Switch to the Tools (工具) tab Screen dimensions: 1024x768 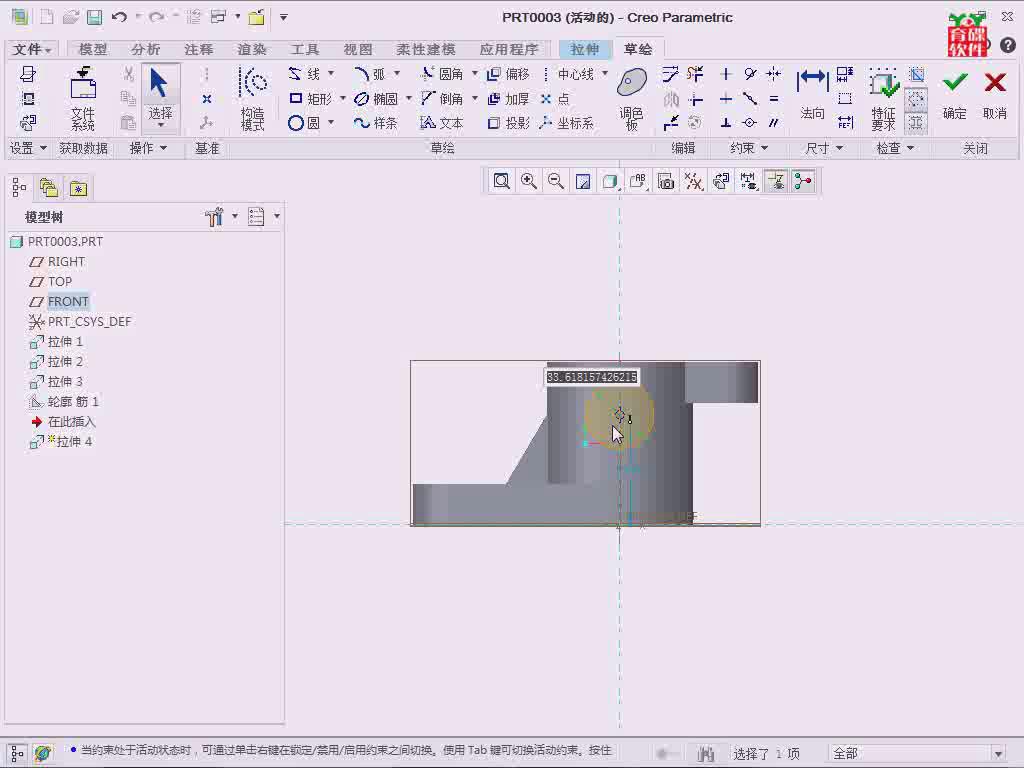[304, 49]
